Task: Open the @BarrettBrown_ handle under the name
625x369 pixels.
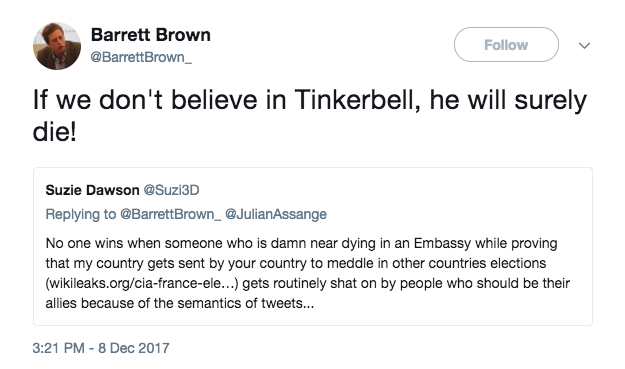Action: [141, 57]
